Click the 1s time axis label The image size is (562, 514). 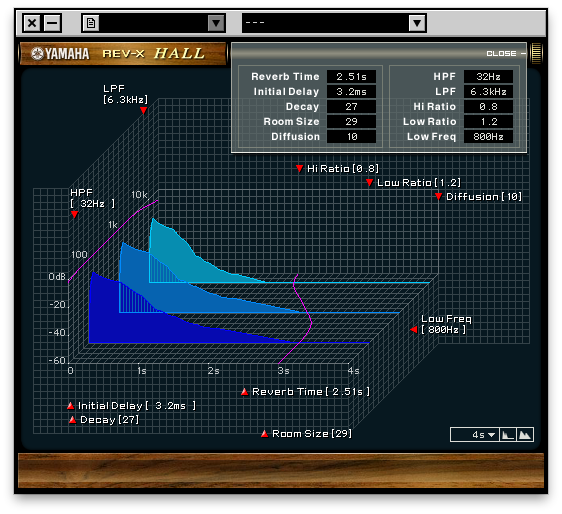(x=142, y=371)
